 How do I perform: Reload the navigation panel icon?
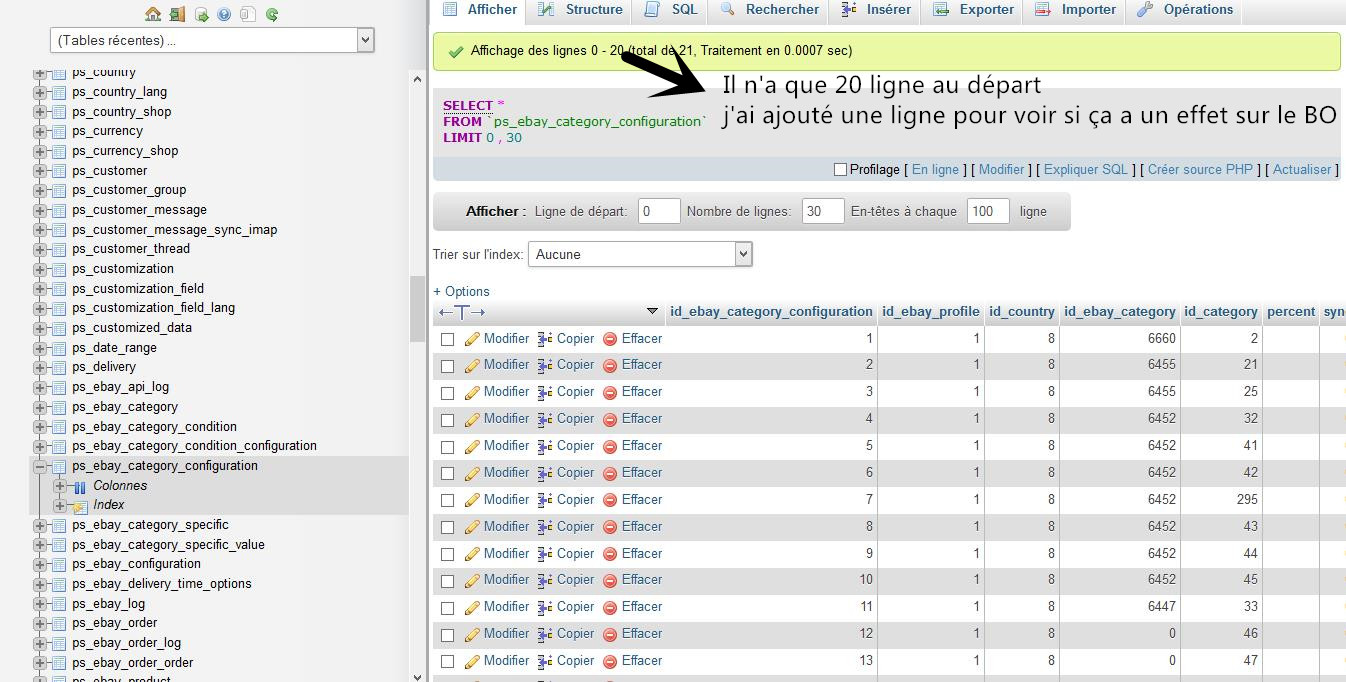(272, 14)
